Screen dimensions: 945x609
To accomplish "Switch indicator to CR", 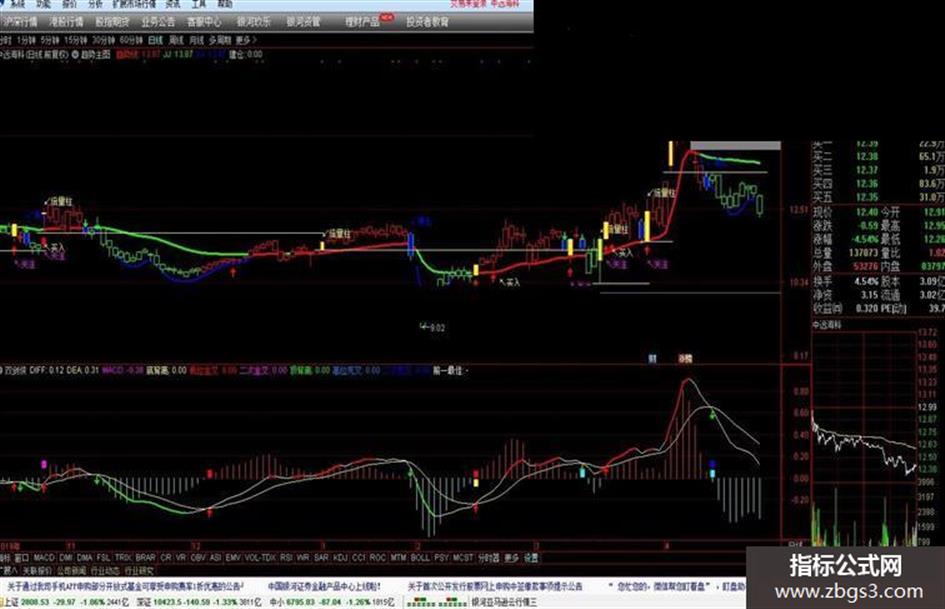I will (x=166, y=558).
